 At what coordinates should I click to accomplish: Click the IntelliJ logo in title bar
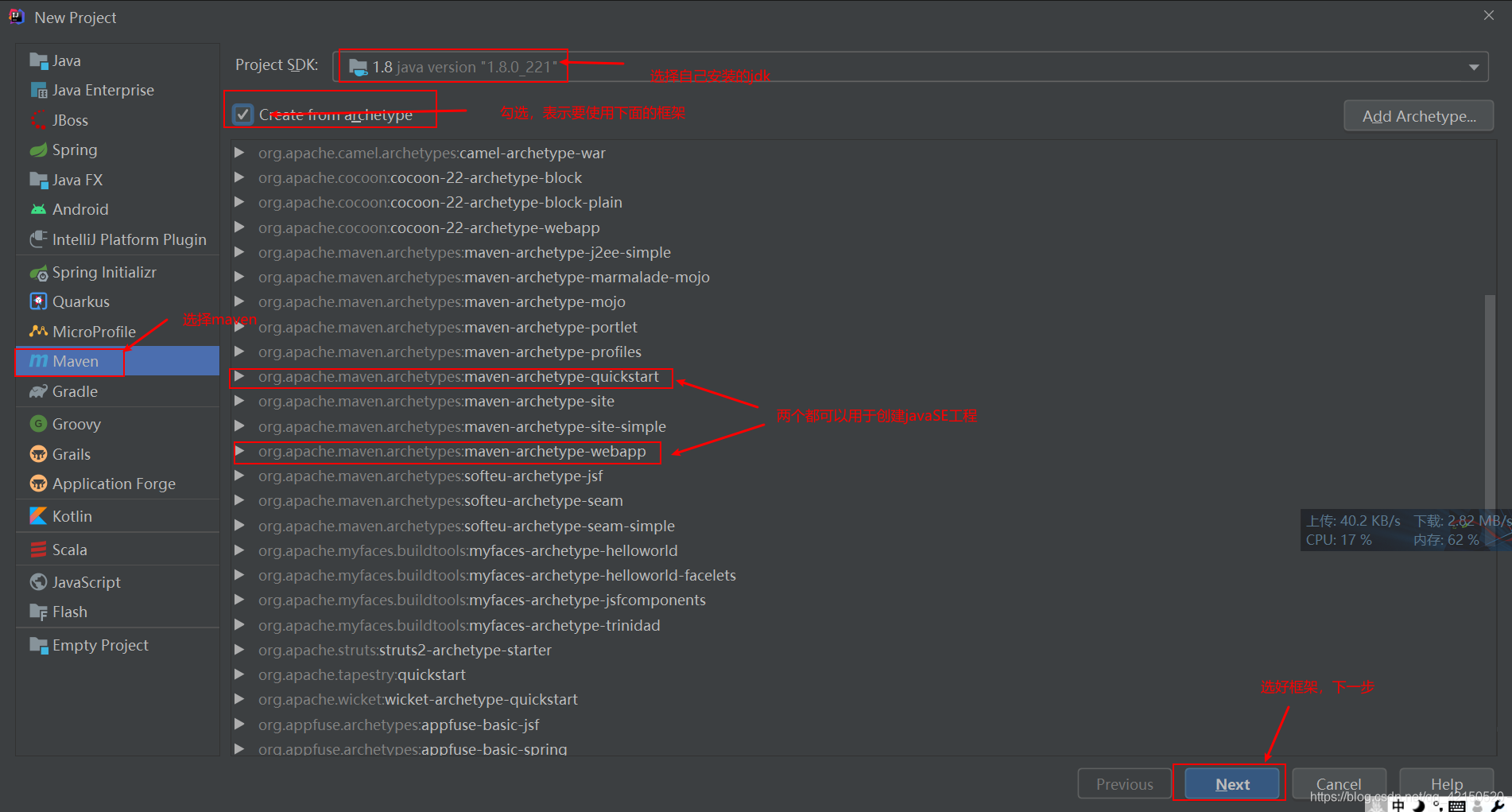(17, 17)
